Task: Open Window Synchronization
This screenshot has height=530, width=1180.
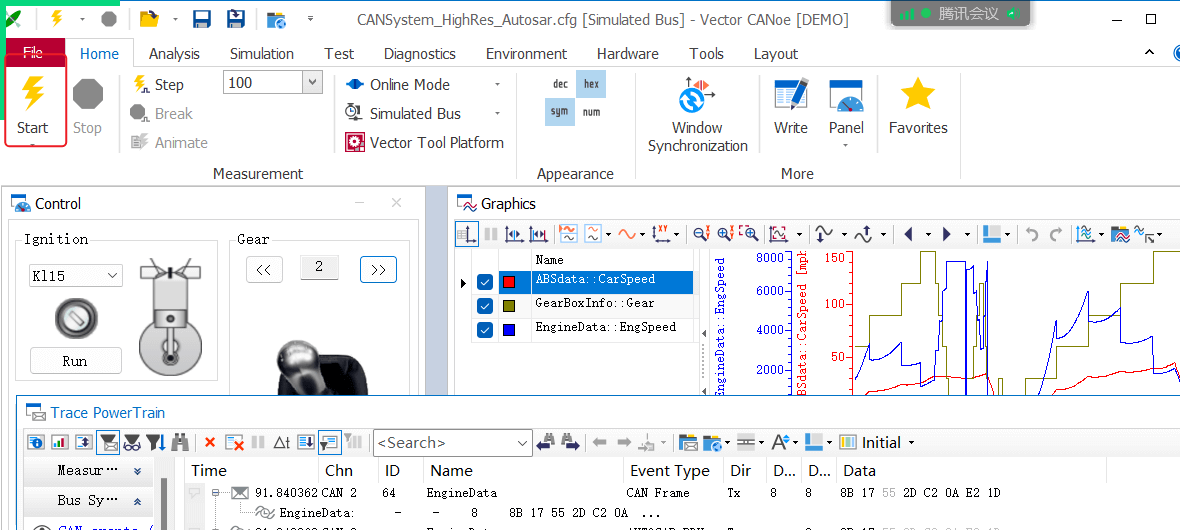Action: click(698, 113)
